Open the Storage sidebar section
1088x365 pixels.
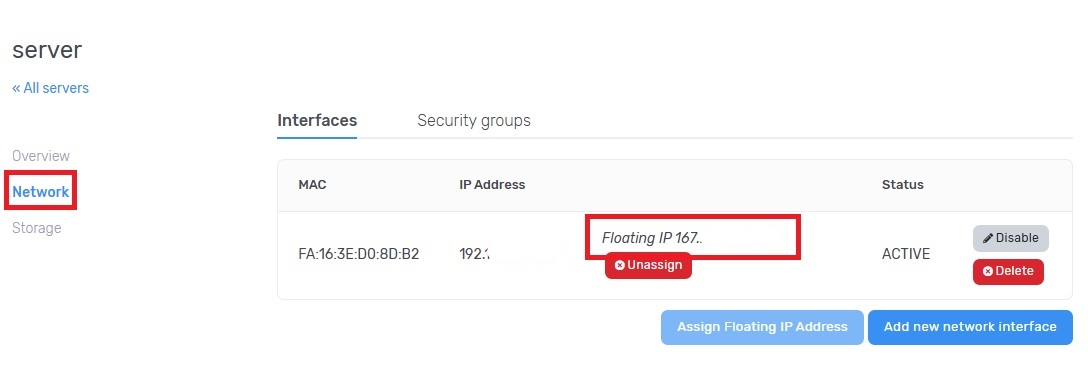37,228
